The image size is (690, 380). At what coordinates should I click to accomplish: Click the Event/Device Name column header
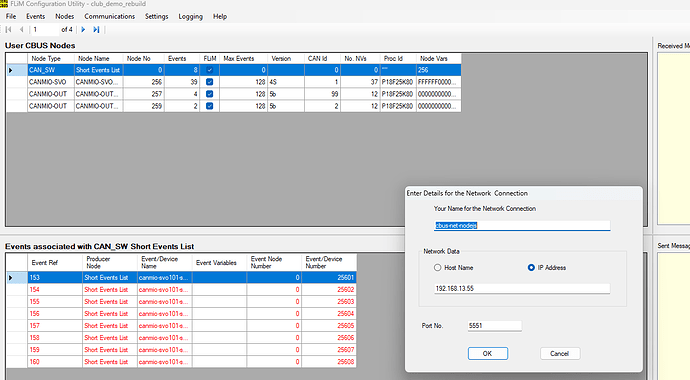click(165, 263)
